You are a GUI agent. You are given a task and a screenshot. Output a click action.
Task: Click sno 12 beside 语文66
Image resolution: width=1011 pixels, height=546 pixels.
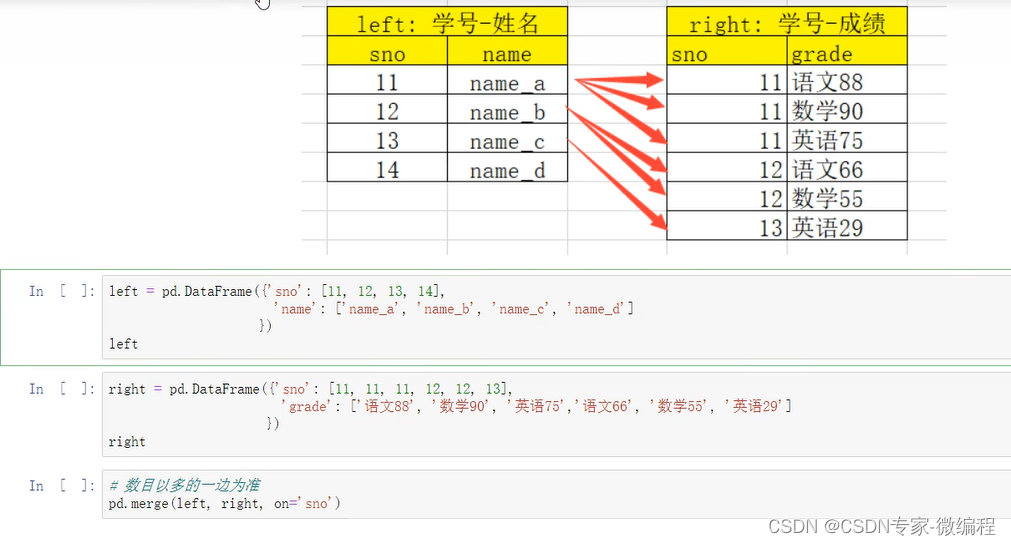pos(727,167)
